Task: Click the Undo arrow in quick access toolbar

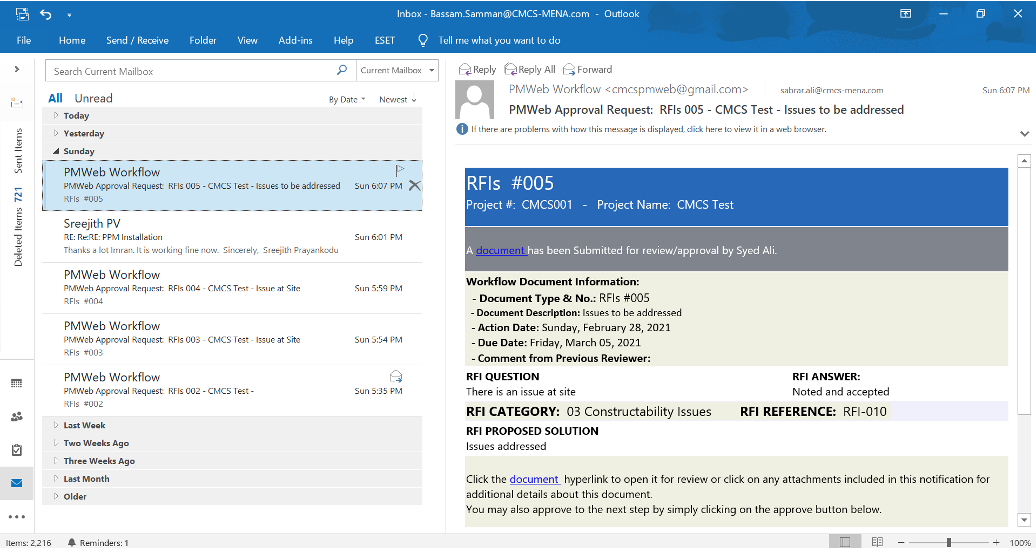Action: [46, 14]
